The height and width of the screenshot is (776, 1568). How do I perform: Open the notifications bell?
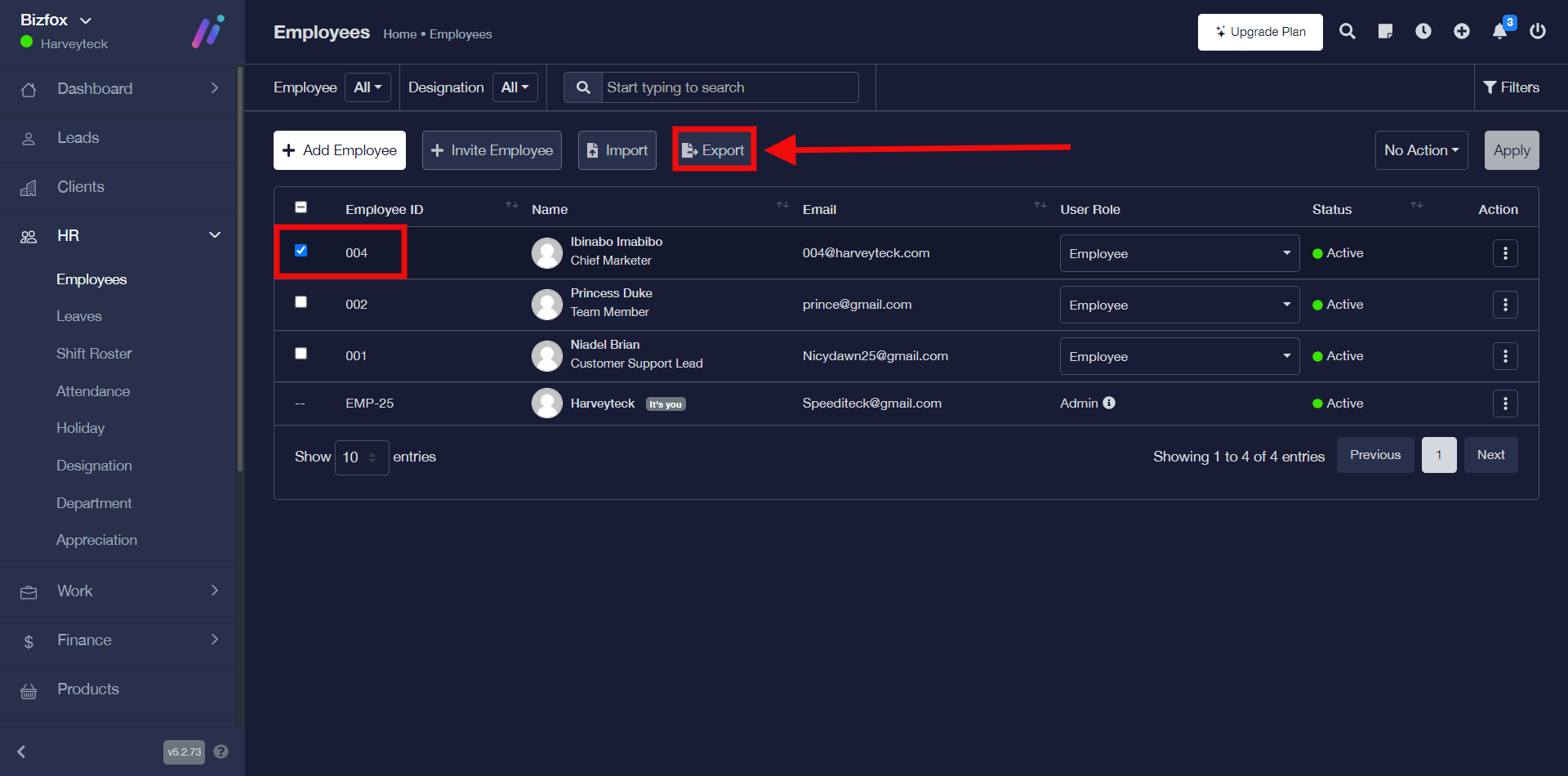click(1499, 32)
